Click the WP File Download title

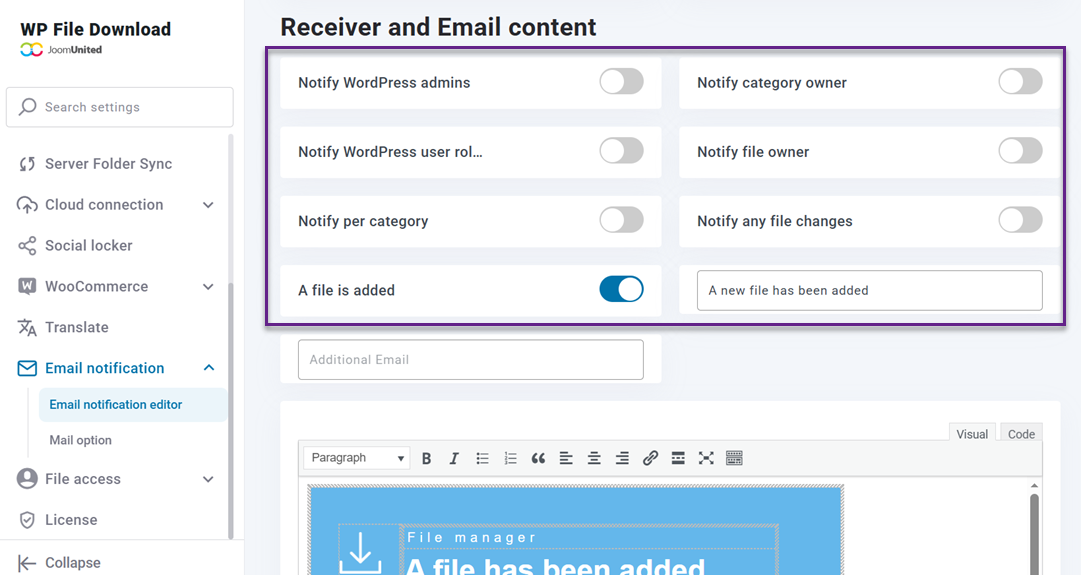95,30
